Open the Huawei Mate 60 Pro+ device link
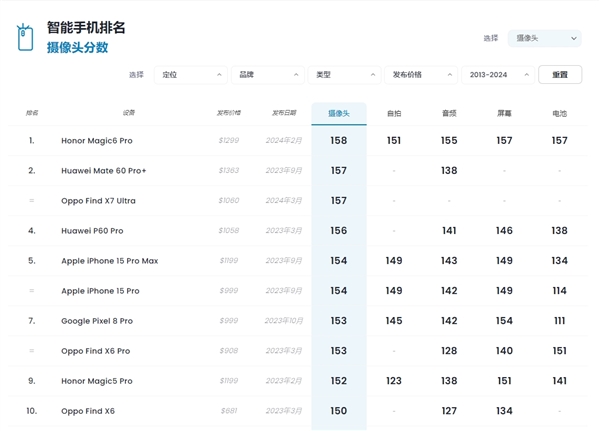 [103, 171]
